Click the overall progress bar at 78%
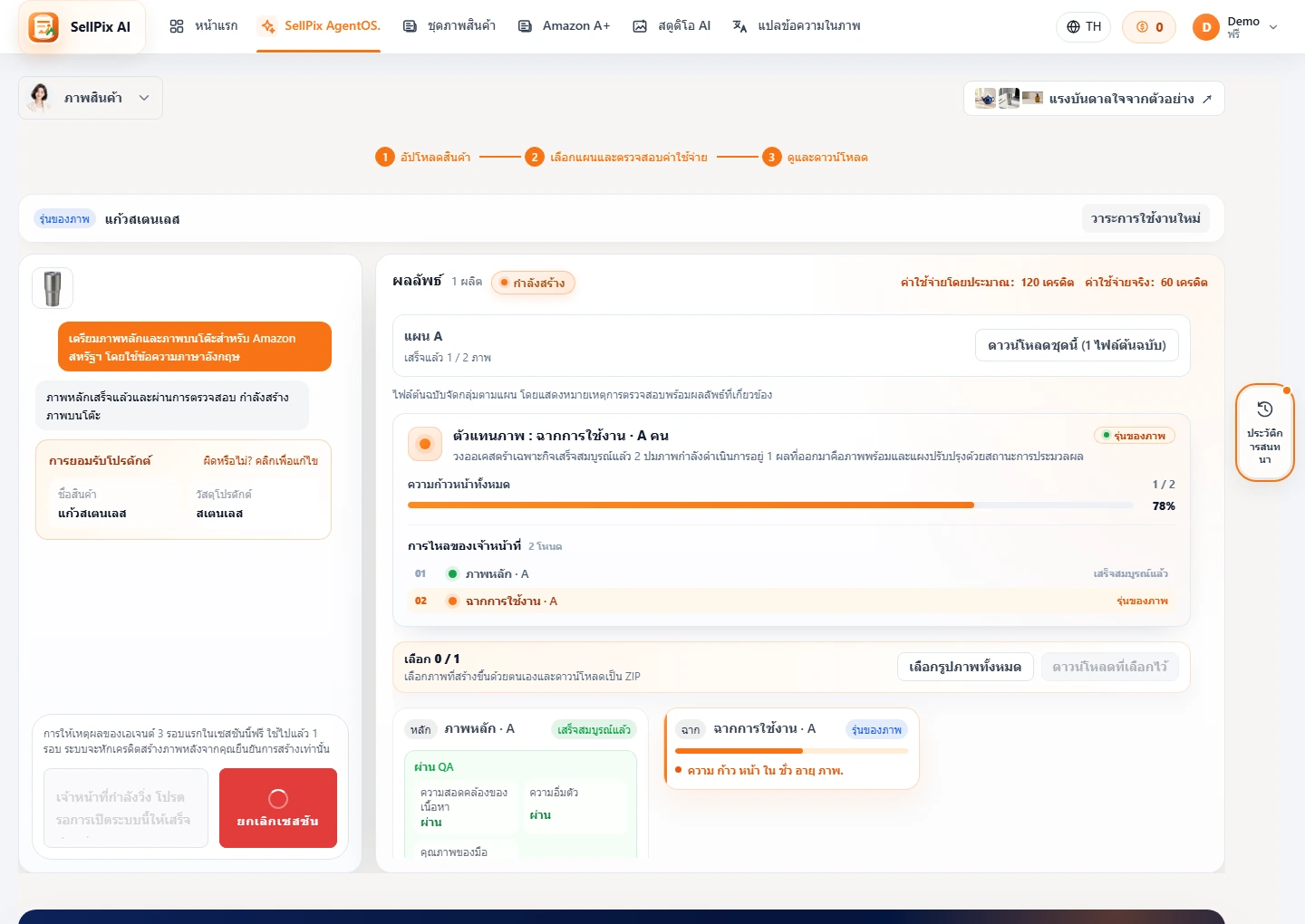This screenshot has width=1305, height=924. (x=770, y=505)
